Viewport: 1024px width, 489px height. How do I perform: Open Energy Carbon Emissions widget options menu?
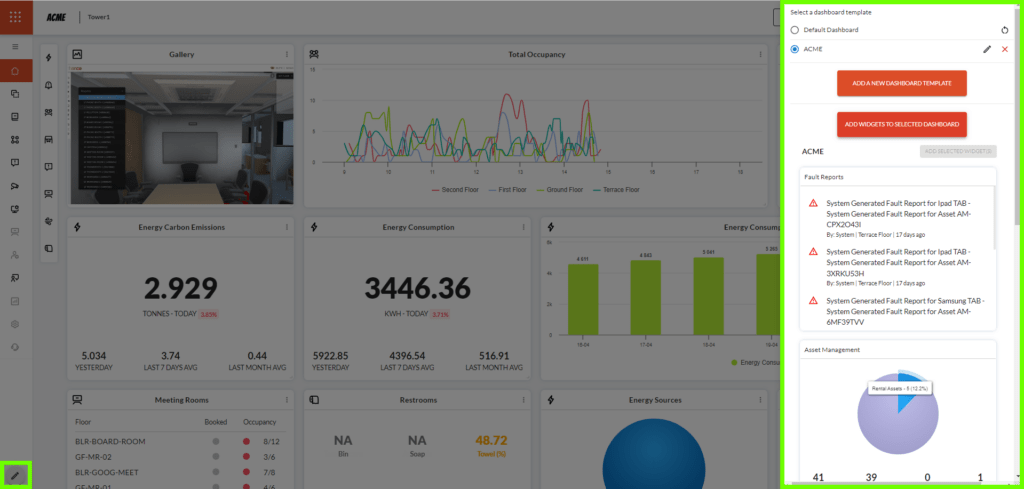287,227
